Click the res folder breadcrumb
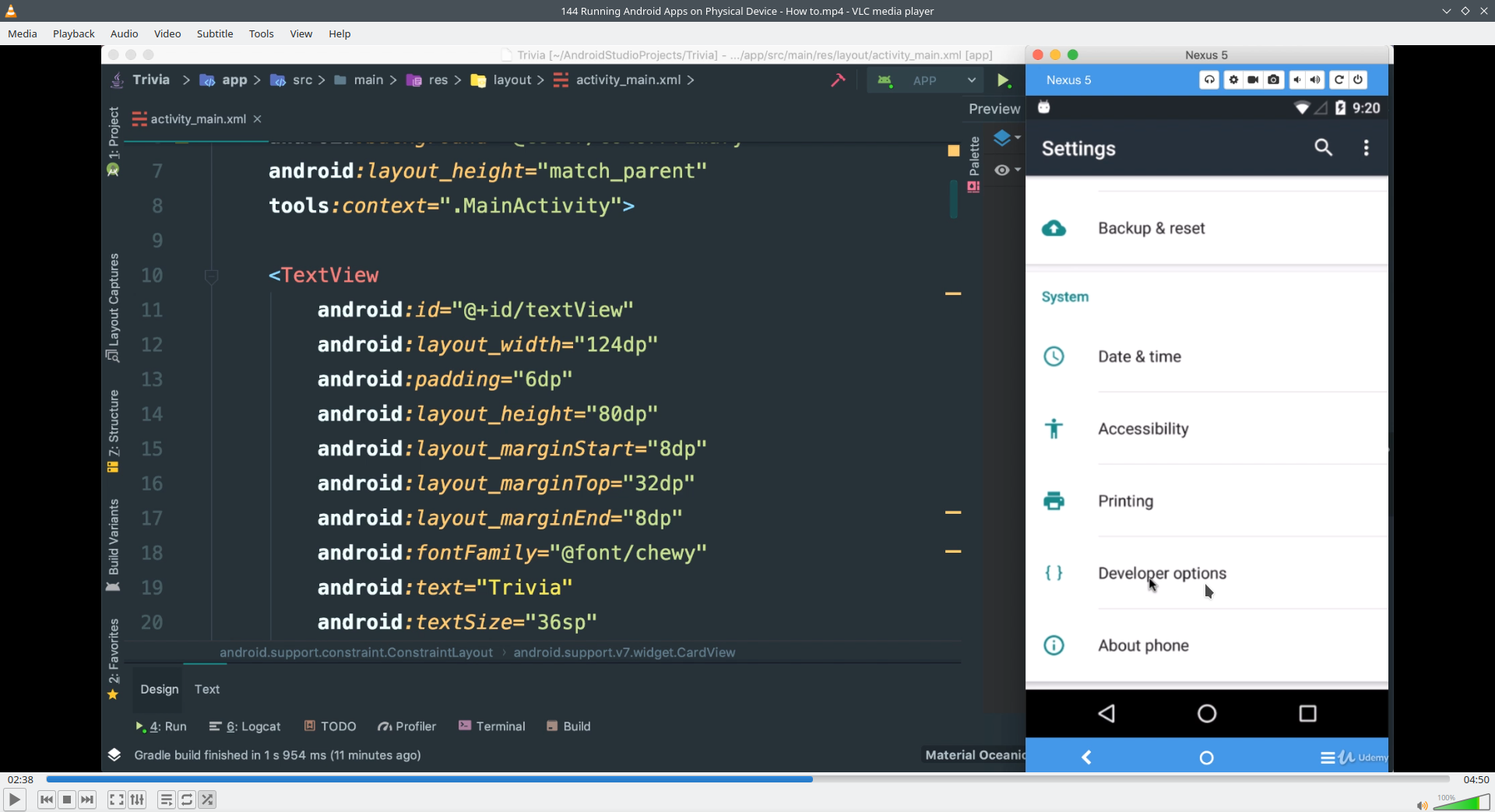 427,79
